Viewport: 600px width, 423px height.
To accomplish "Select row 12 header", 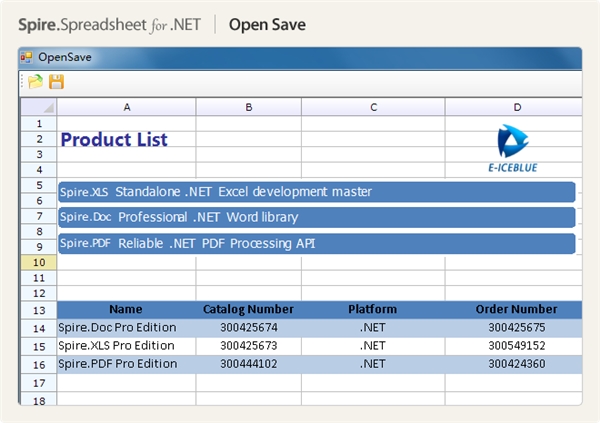I will [x=39, y=293].
